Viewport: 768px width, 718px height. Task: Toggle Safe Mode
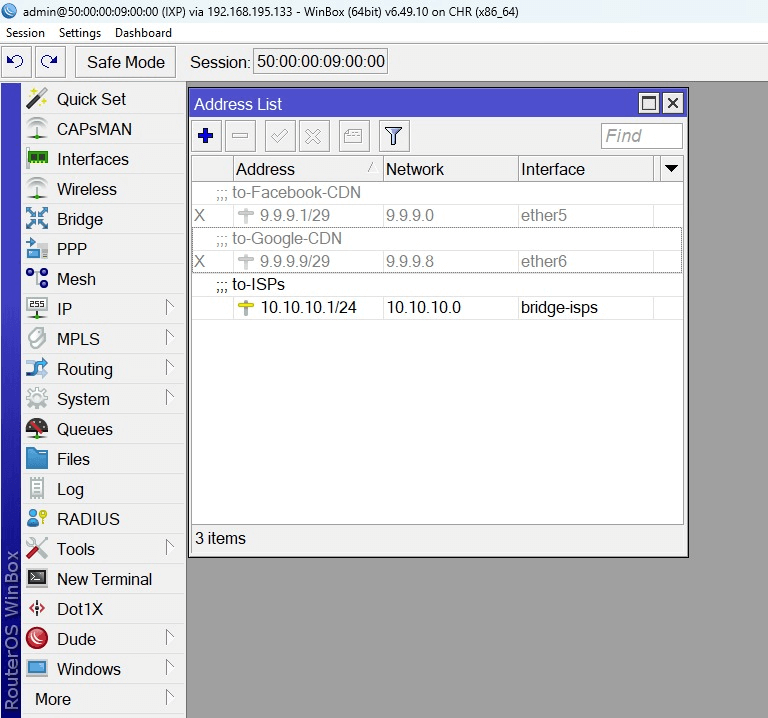126,62
